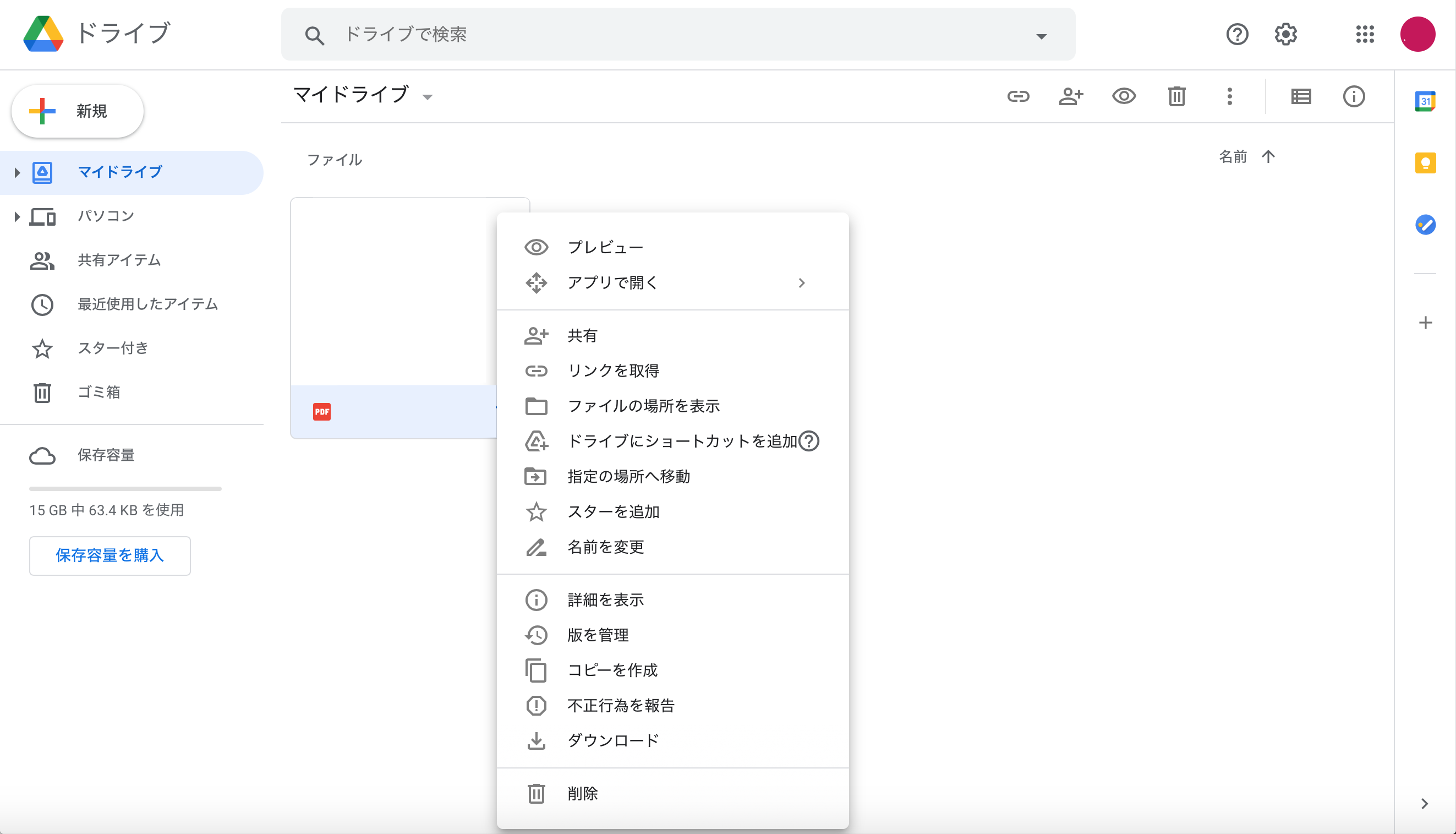
Task: Select the PDF file thumbnail
Action: (393, 318)
